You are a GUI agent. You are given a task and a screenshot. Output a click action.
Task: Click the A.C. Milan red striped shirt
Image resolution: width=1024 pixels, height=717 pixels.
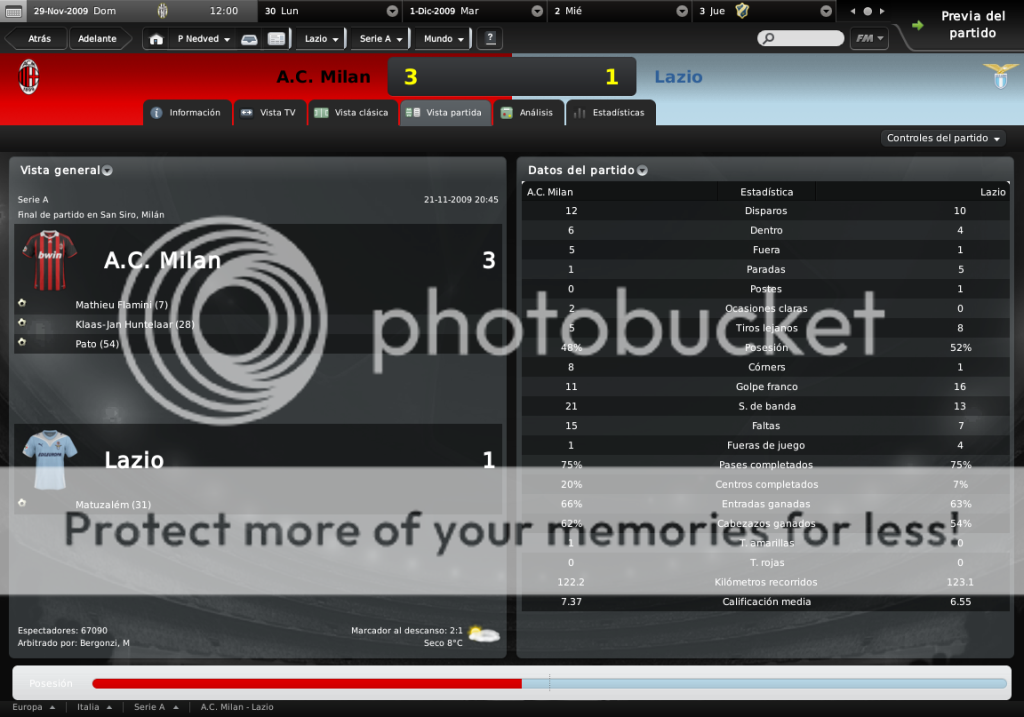point(50,260)
